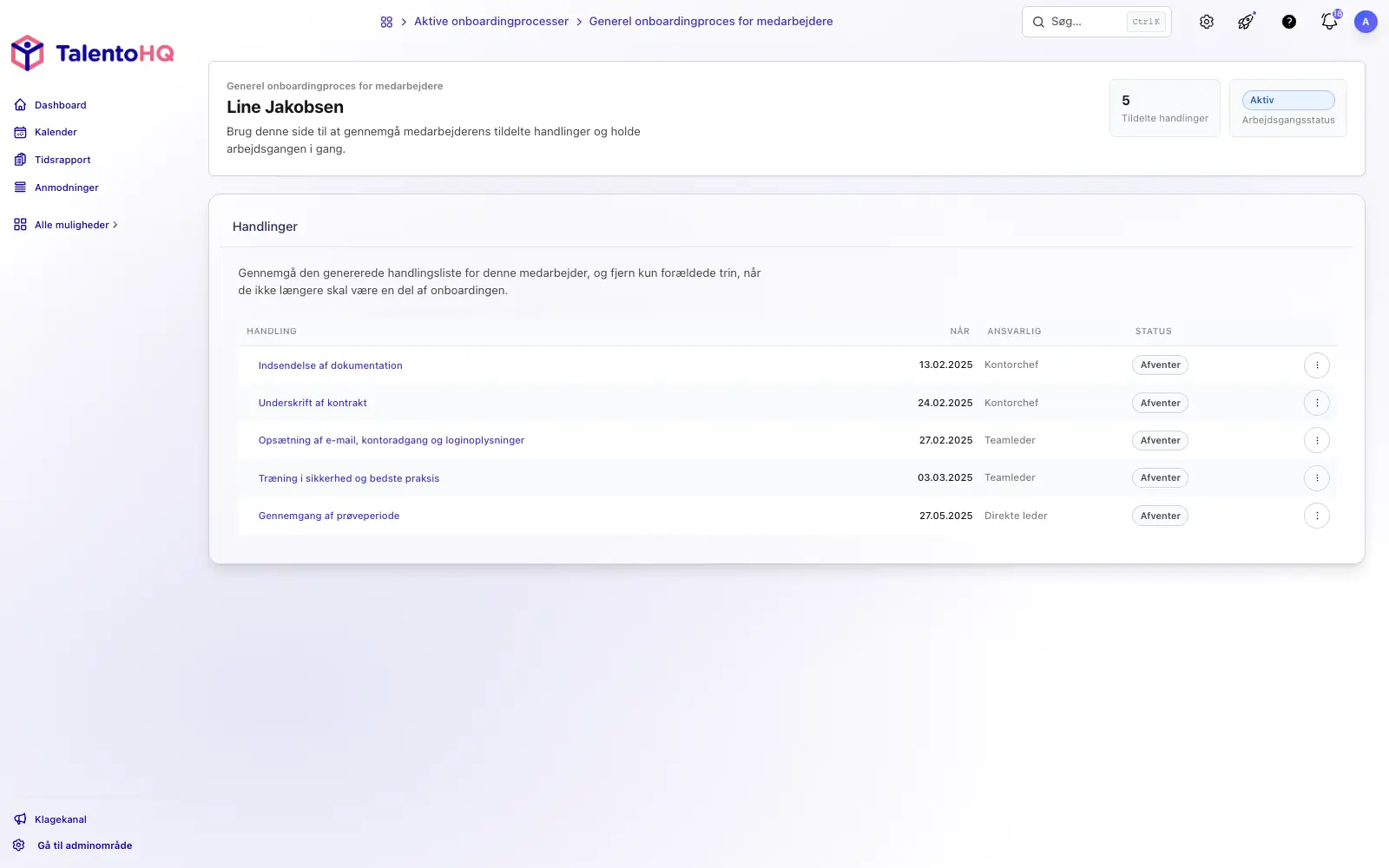This screenshot has height=868, width=1389.
Task: Click date 24.02.2025
Action: (x=945, y=403)
